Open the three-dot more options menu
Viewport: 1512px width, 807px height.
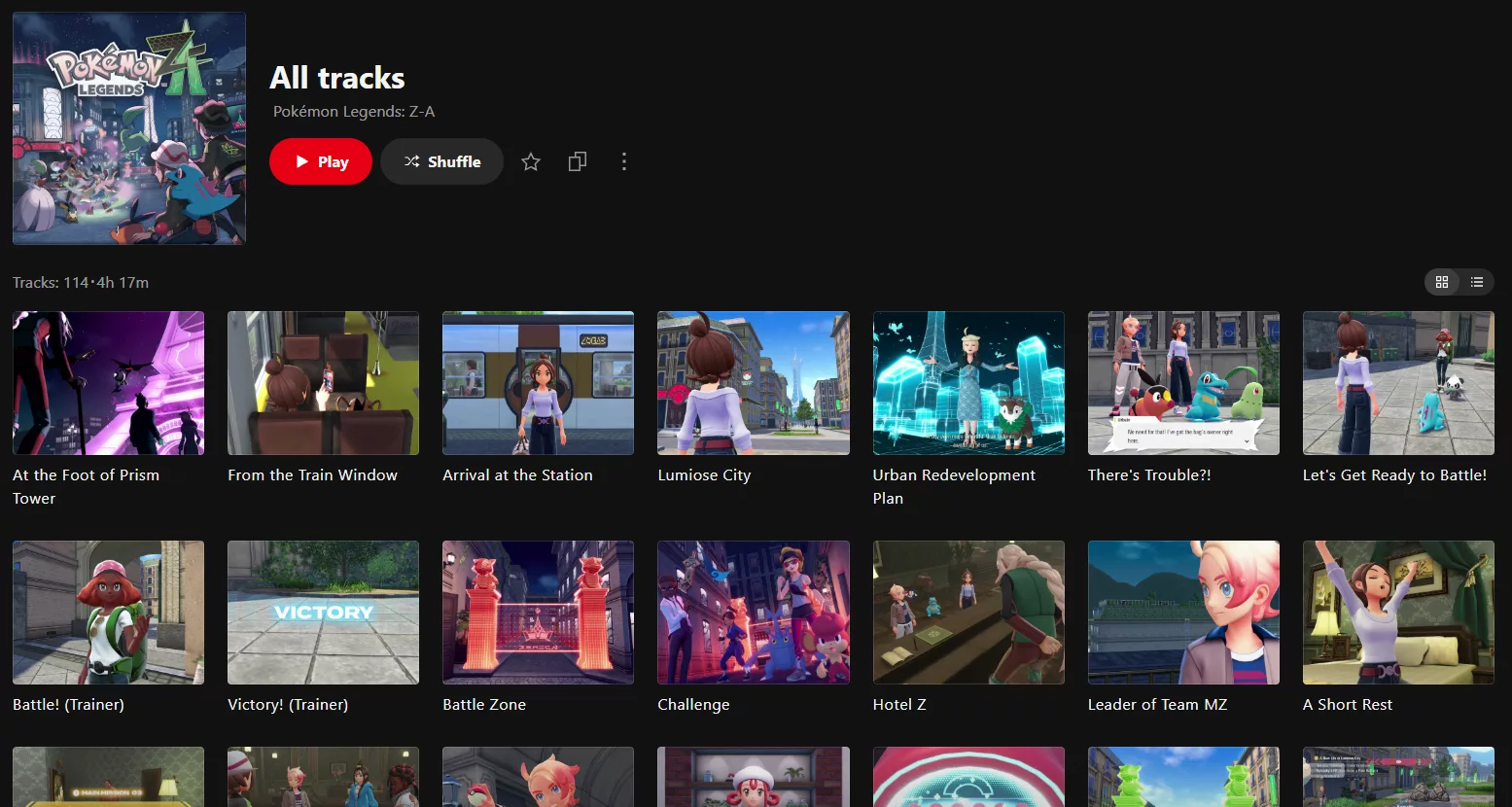[x=624, y=161]
